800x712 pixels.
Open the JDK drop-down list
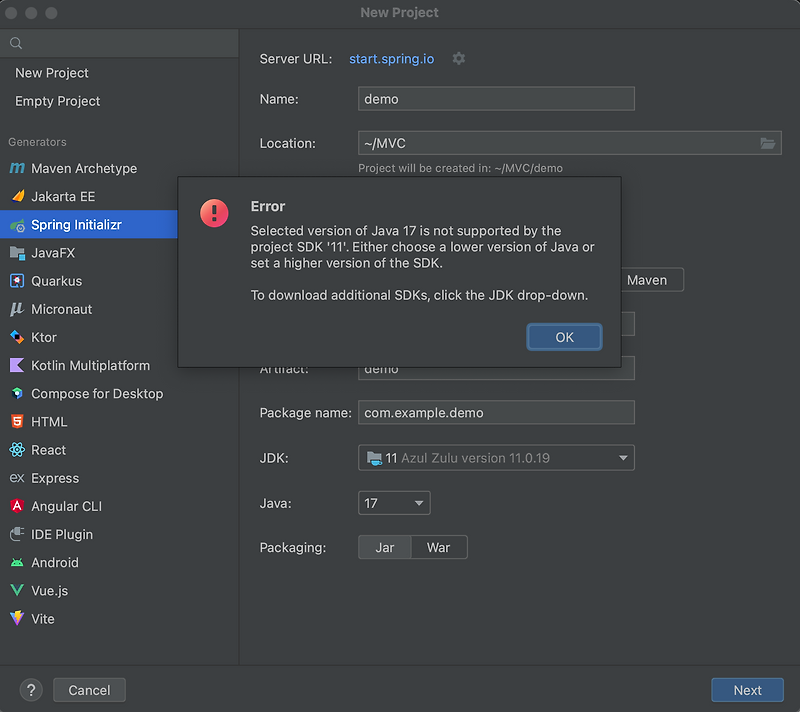(623, 458)
